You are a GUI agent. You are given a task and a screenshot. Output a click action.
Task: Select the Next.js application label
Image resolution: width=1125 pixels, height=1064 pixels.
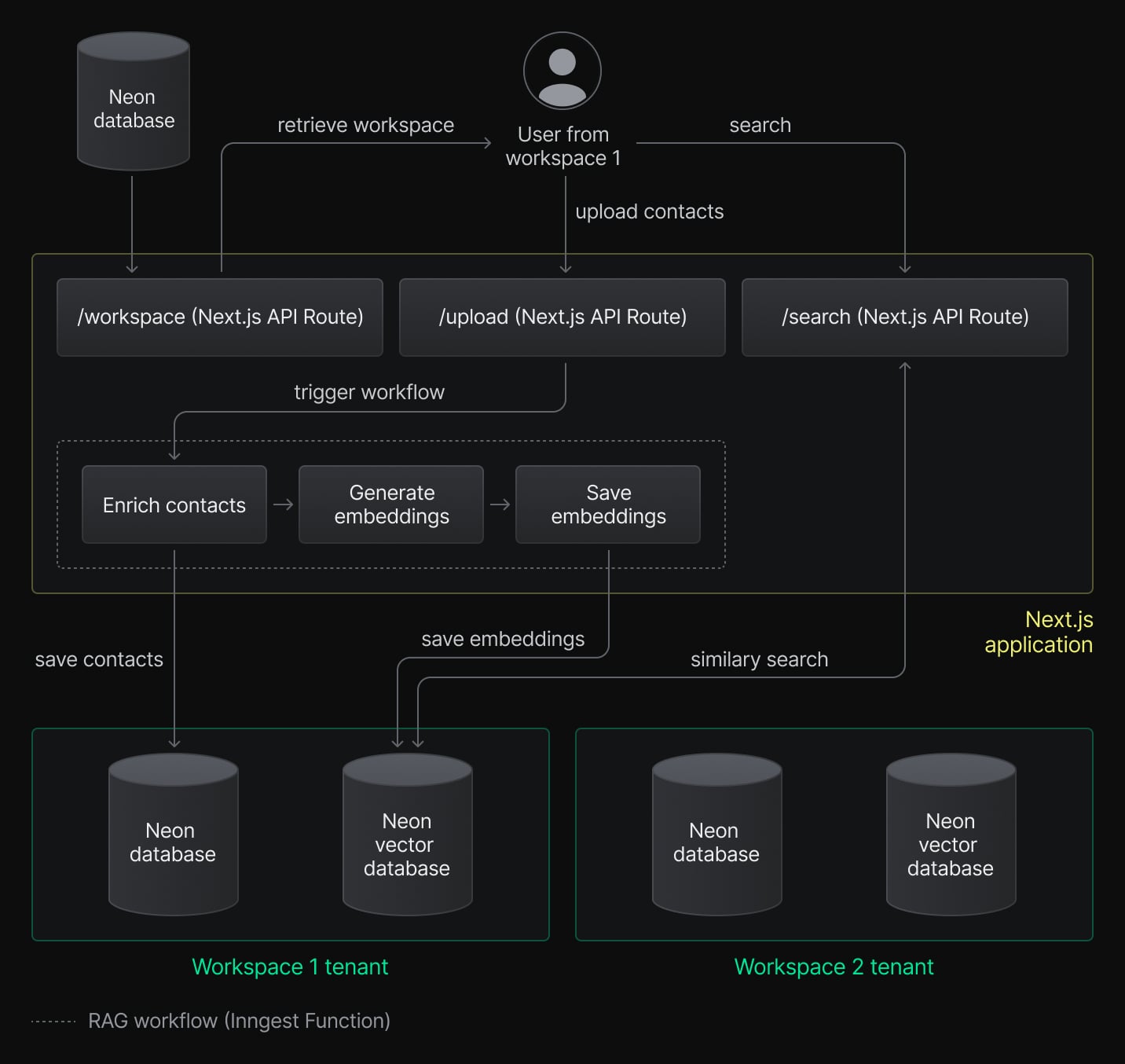pyautogui.click(x=1039, y=632)
